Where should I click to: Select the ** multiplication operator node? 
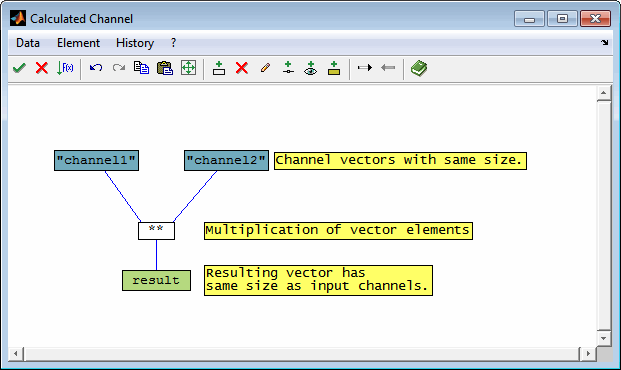coord(156,231)
